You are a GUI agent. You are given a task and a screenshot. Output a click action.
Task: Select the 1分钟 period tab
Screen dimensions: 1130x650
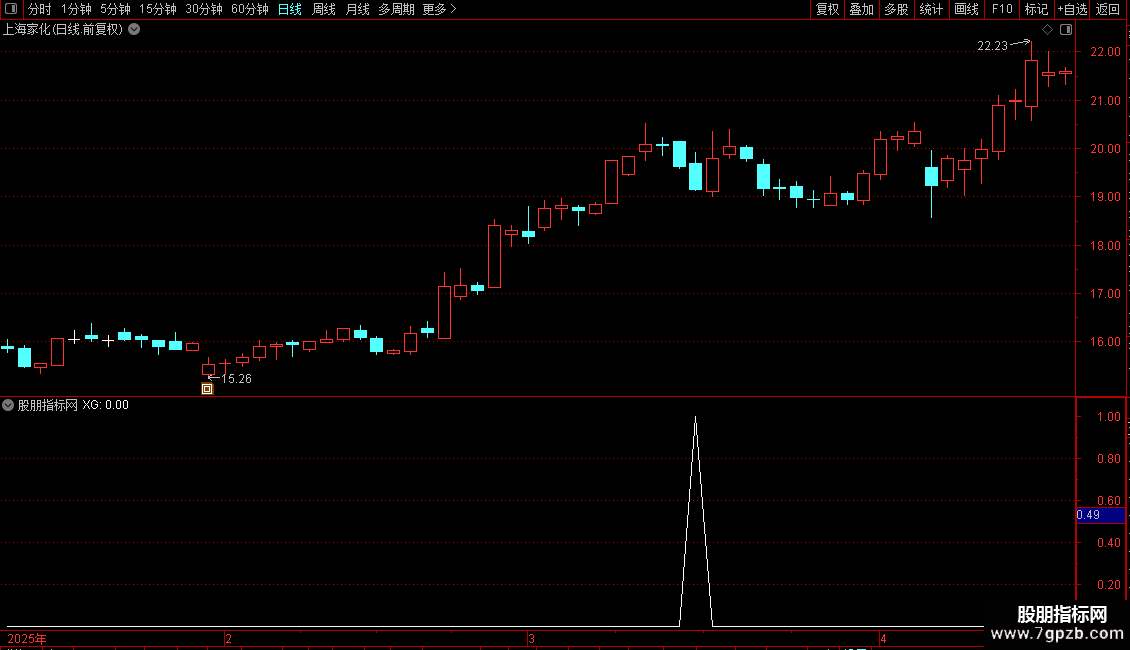coord(76,9)
